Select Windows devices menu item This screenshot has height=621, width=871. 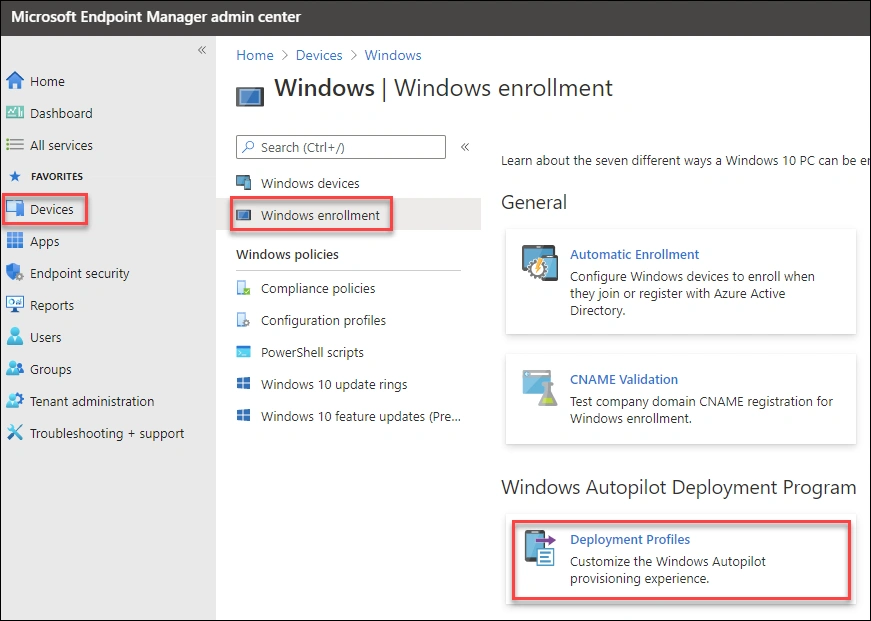coord(310,183)
